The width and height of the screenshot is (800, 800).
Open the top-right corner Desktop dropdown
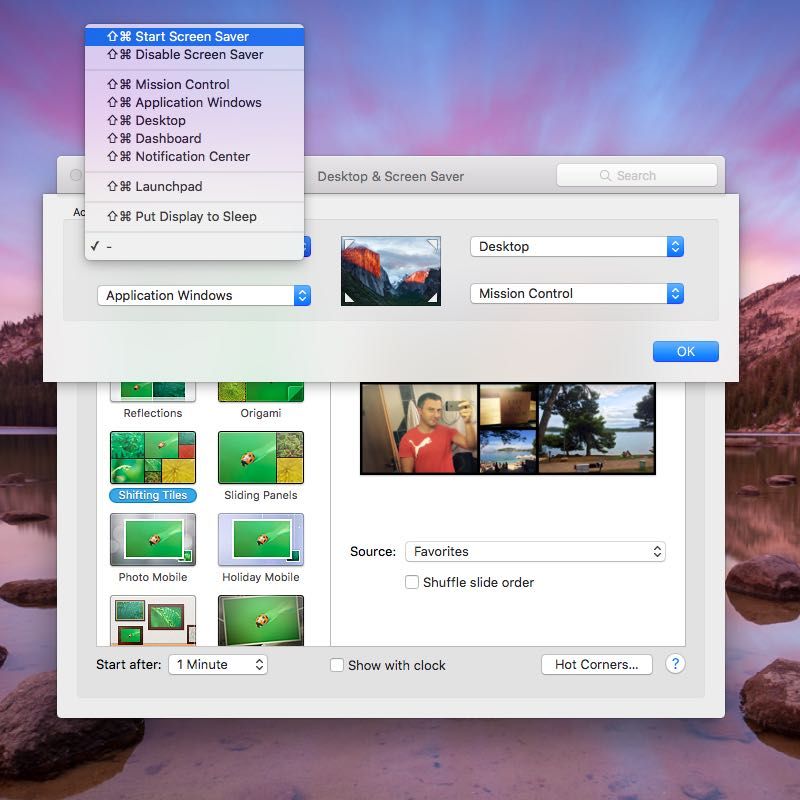coord(577,246)
